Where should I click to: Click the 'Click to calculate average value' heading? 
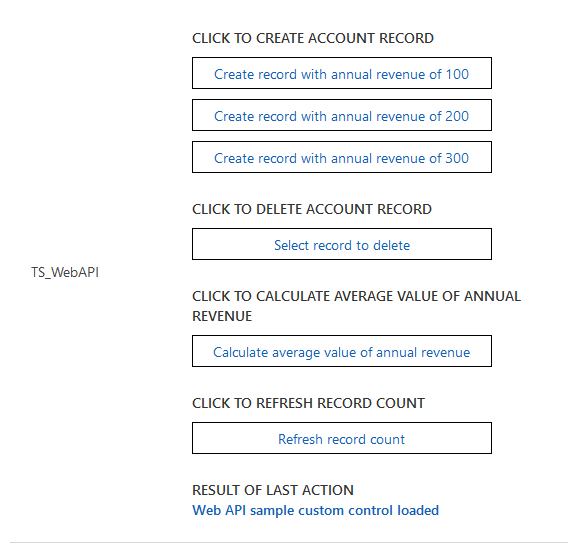click(x=356, y=306)
